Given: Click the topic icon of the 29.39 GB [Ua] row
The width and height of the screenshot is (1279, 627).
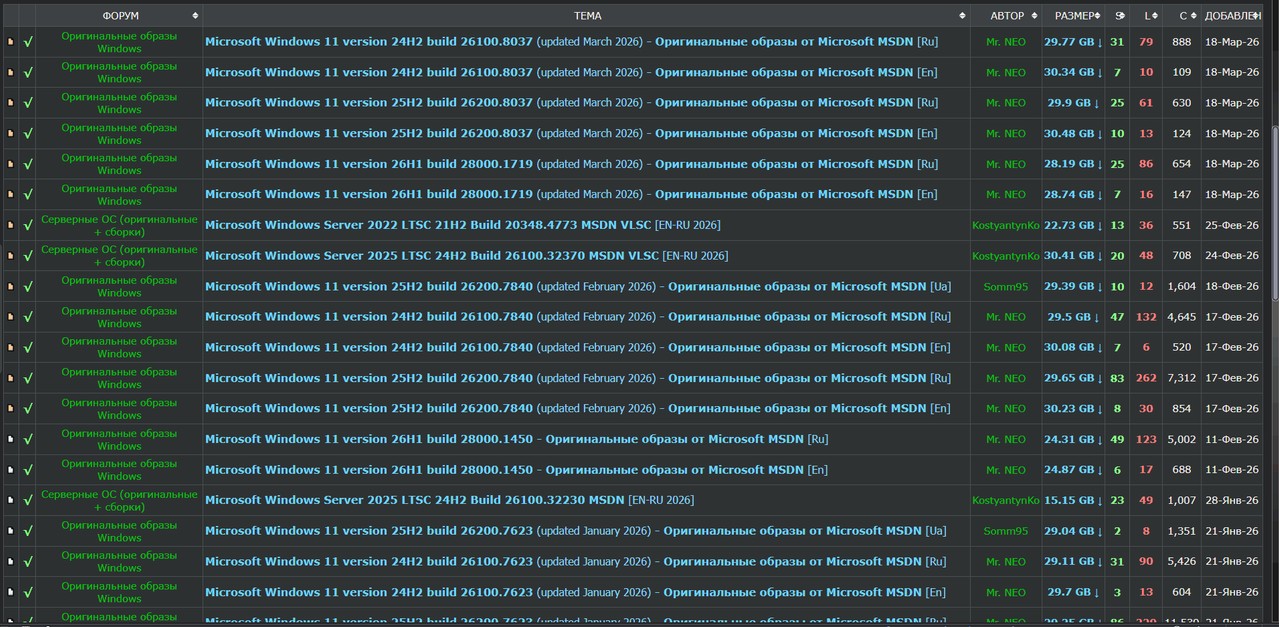Looking at the screenshot, I should [x=11, y=287].
